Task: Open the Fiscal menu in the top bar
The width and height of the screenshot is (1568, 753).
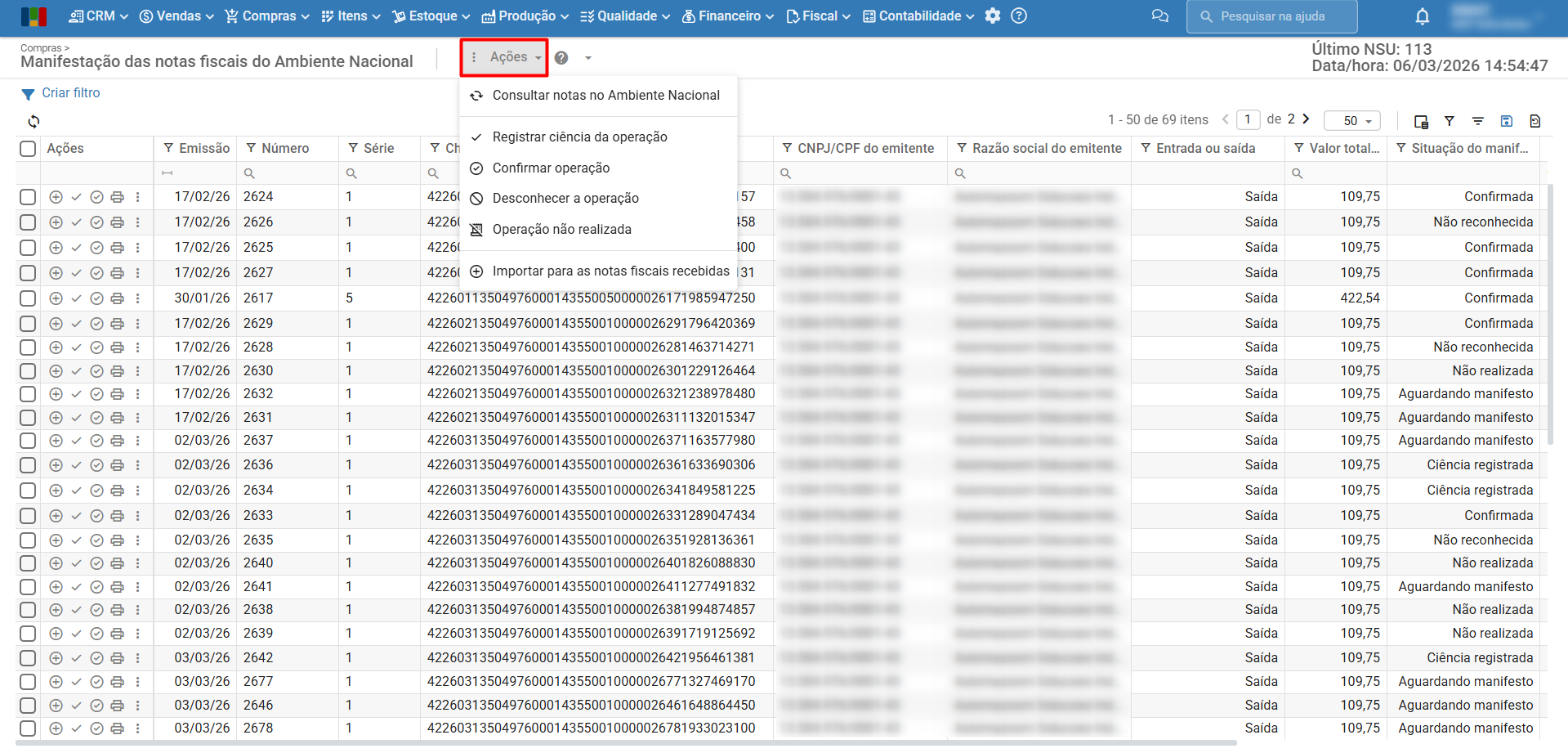Action: click(x=818, y=16)
